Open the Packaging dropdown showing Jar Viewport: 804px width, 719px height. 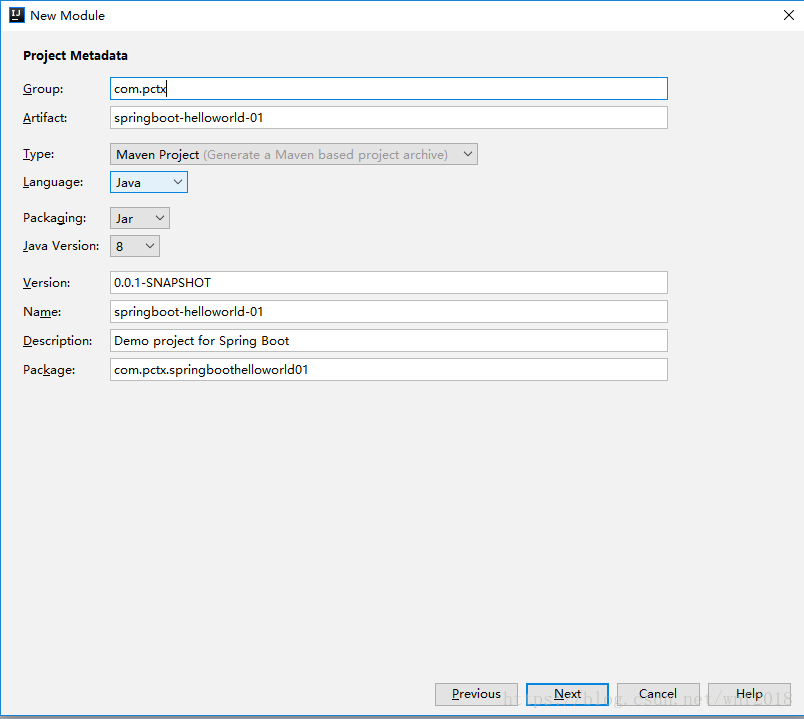139,218
